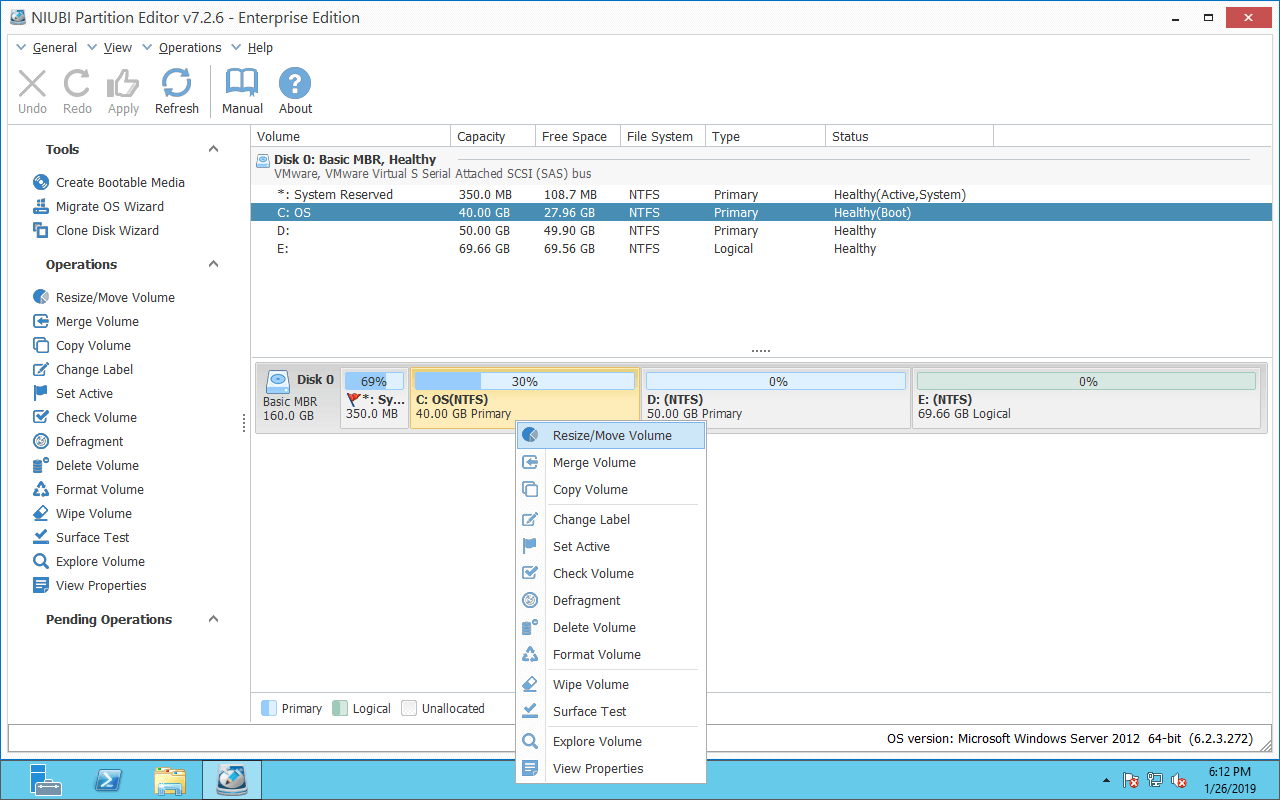This screenshot has width=1280, height=800.
Task: Select Surface Test in left sidebar
Action: 92,537
